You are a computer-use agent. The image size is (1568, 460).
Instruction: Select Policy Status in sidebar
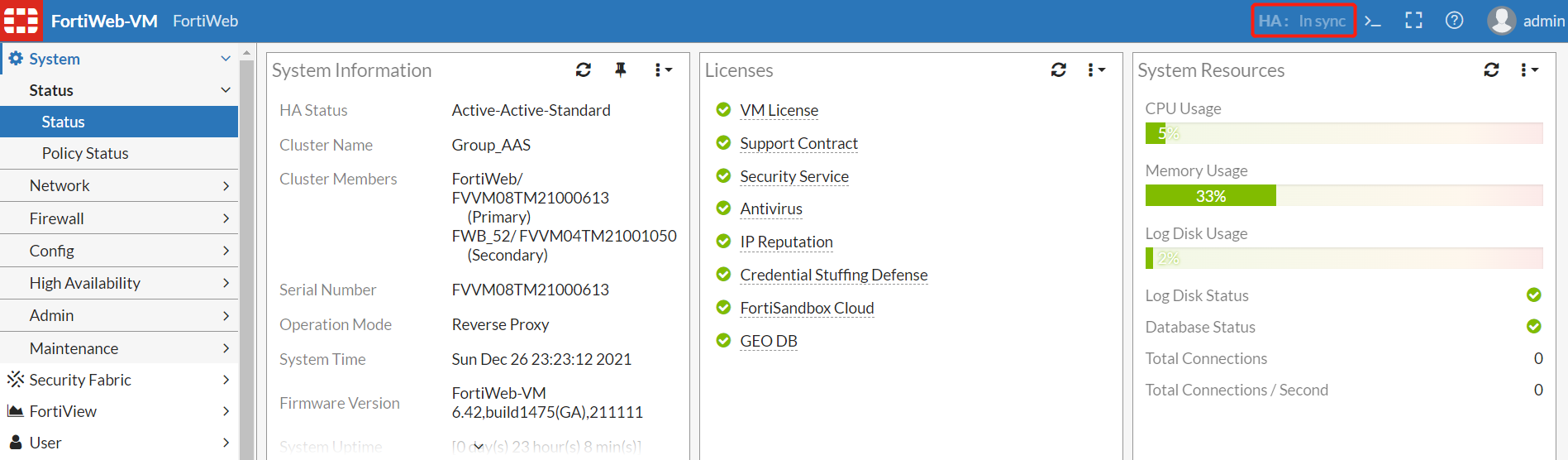pyautogui.click(x=85, y=153)
